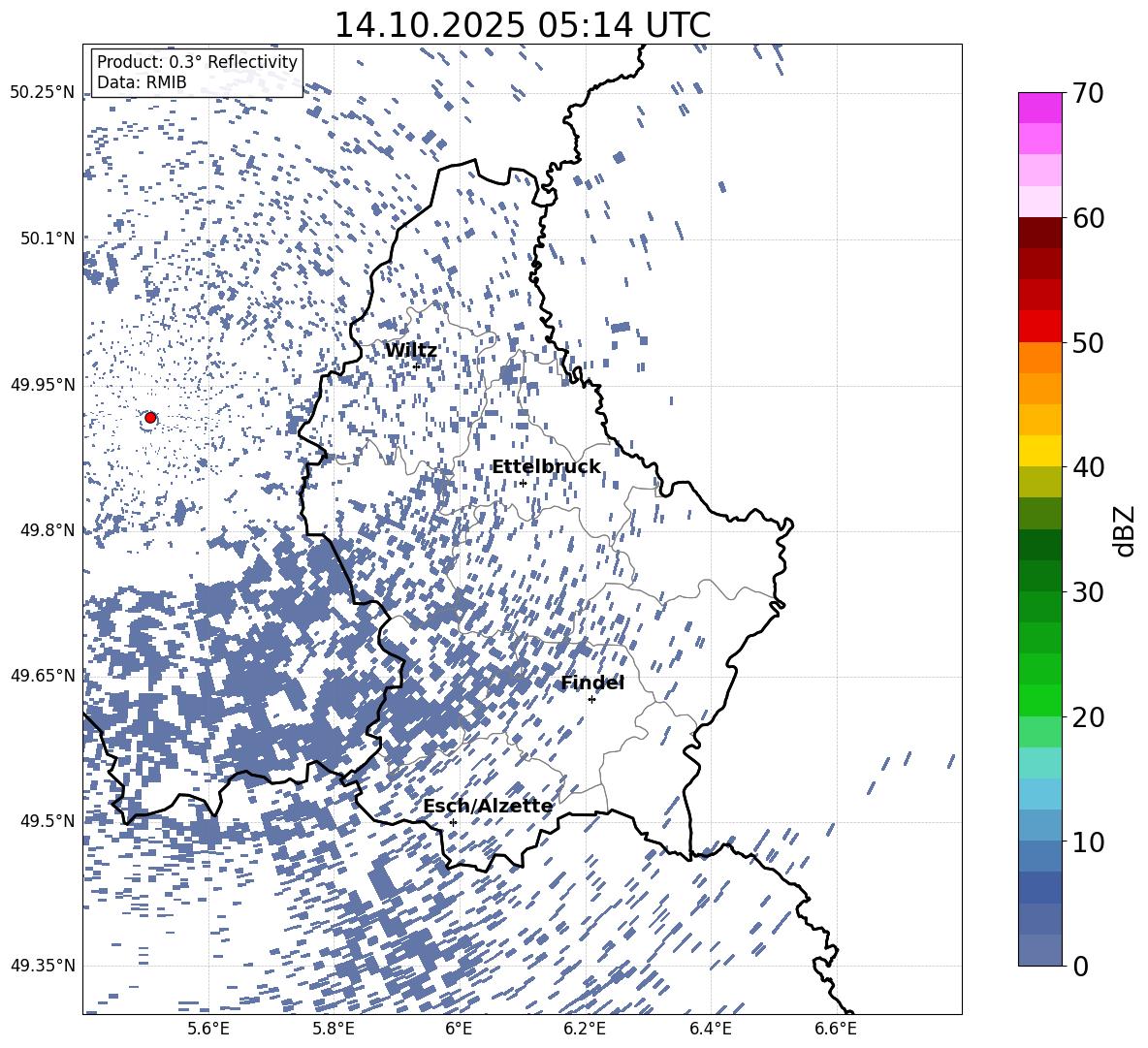Click the longitude label 6°E
Viewport: 1148px width, 1048px height.
coord(459,1029)
